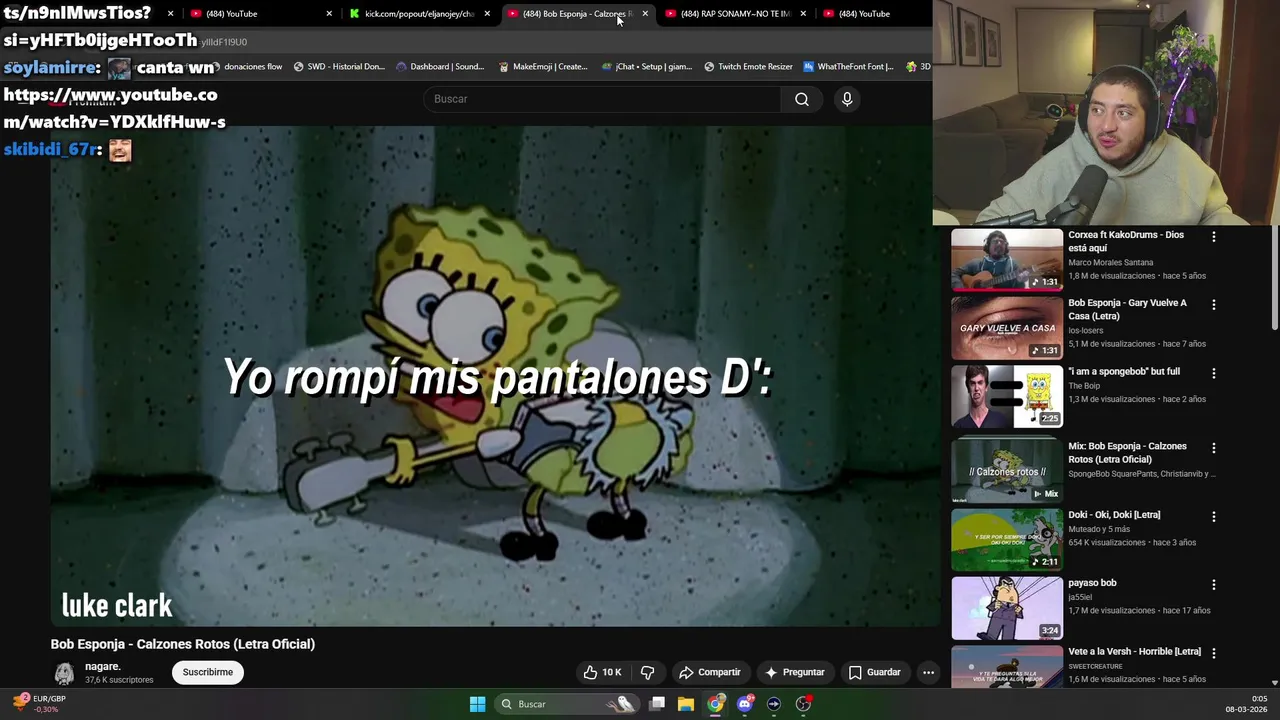Click Compartir share button
1280x720 pixels.
tap(709, 672)
